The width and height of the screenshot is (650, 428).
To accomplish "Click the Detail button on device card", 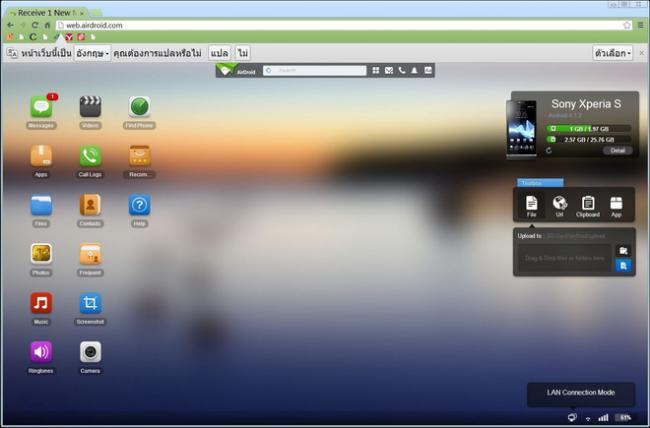I will [x=618, y=151].
